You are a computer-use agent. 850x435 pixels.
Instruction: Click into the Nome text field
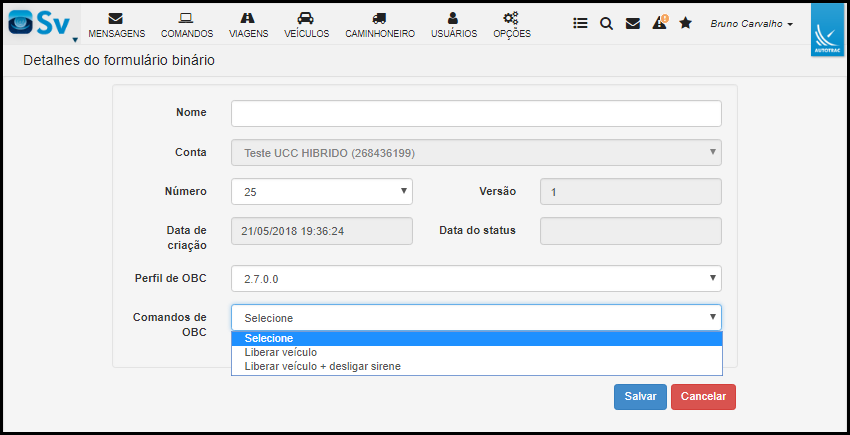tap(476, 113)
